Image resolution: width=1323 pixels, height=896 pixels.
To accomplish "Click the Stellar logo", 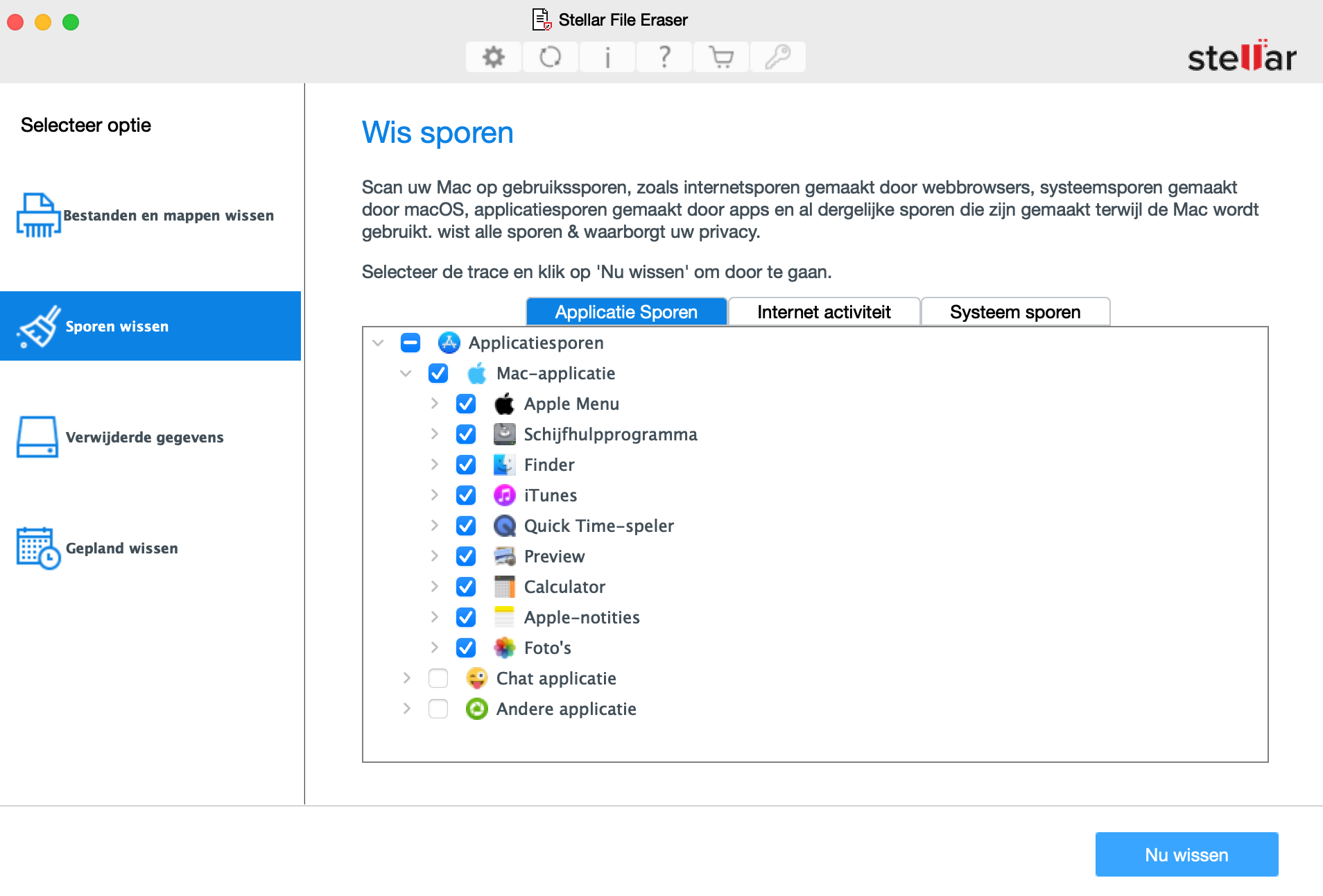I will pos(1242,56).
